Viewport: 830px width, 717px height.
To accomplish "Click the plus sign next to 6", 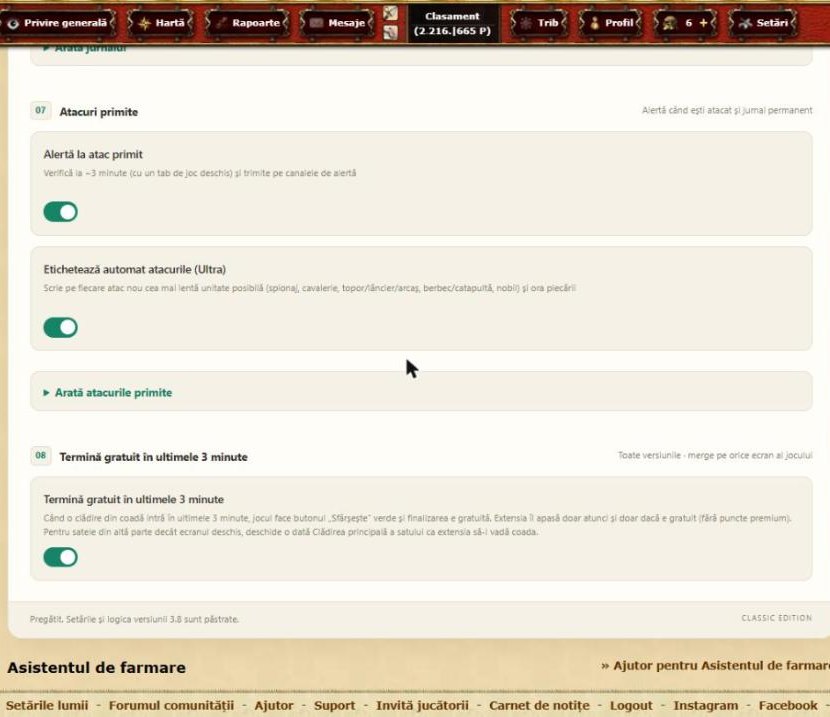I will click(x=703, y=23).
